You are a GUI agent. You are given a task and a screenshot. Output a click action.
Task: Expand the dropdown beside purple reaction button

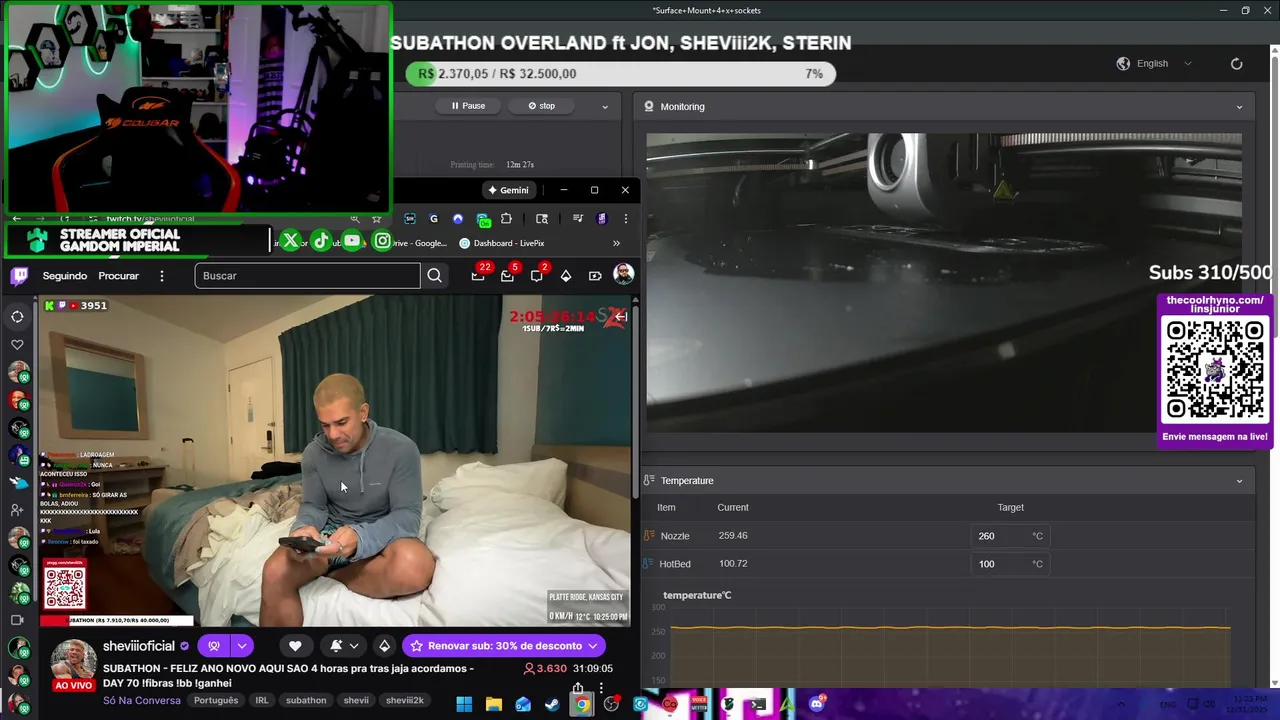point(242,646)
